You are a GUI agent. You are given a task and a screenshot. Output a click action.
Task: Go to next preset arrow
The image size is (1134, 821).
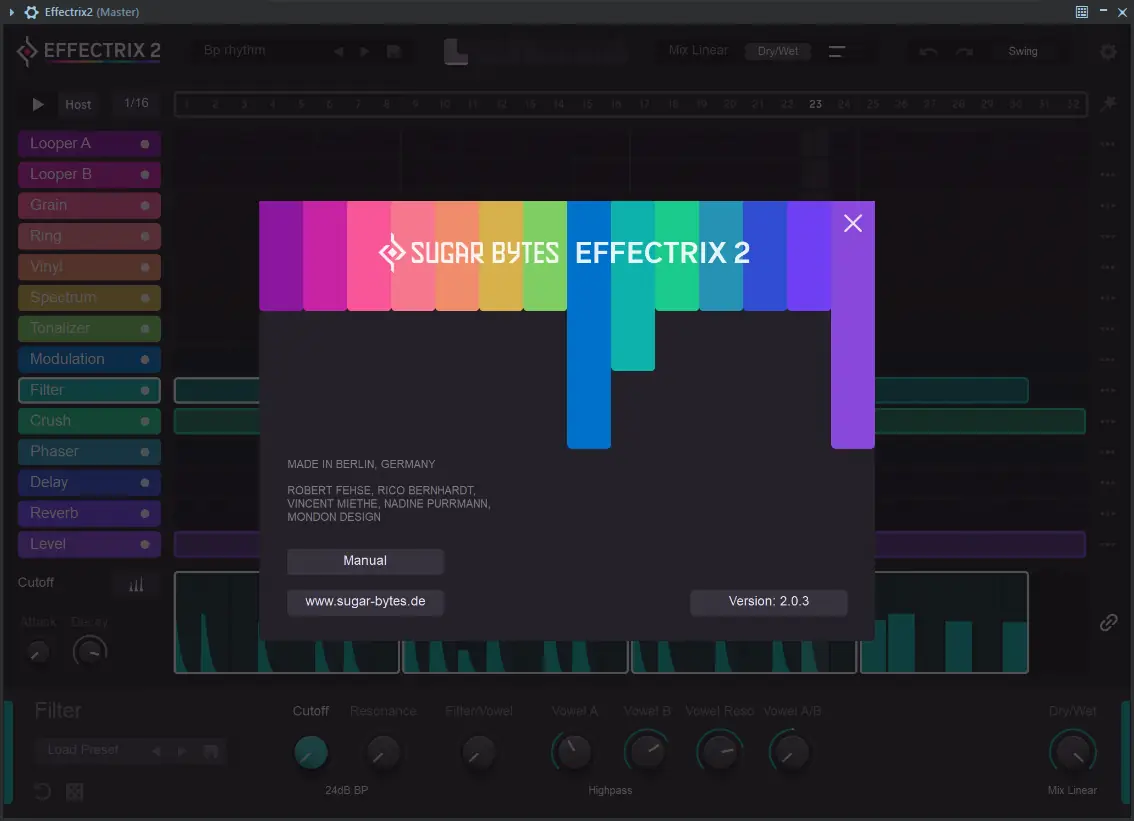364,51
